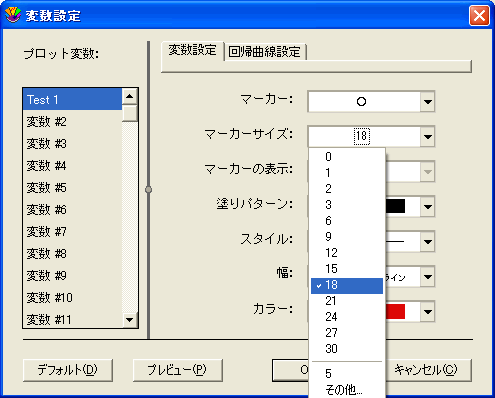The height and width of the screenshot is (398, 495).
Task: Select 変数 #11 in the list
Action: pos(72,319)
